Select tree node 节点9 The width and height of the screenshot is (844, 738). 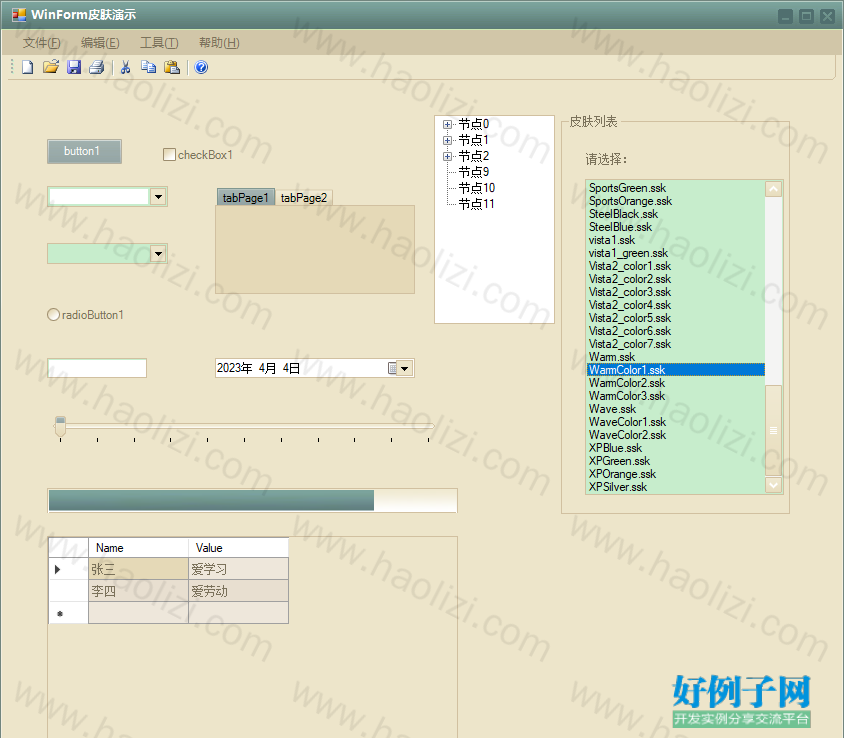tap(474, 172)
